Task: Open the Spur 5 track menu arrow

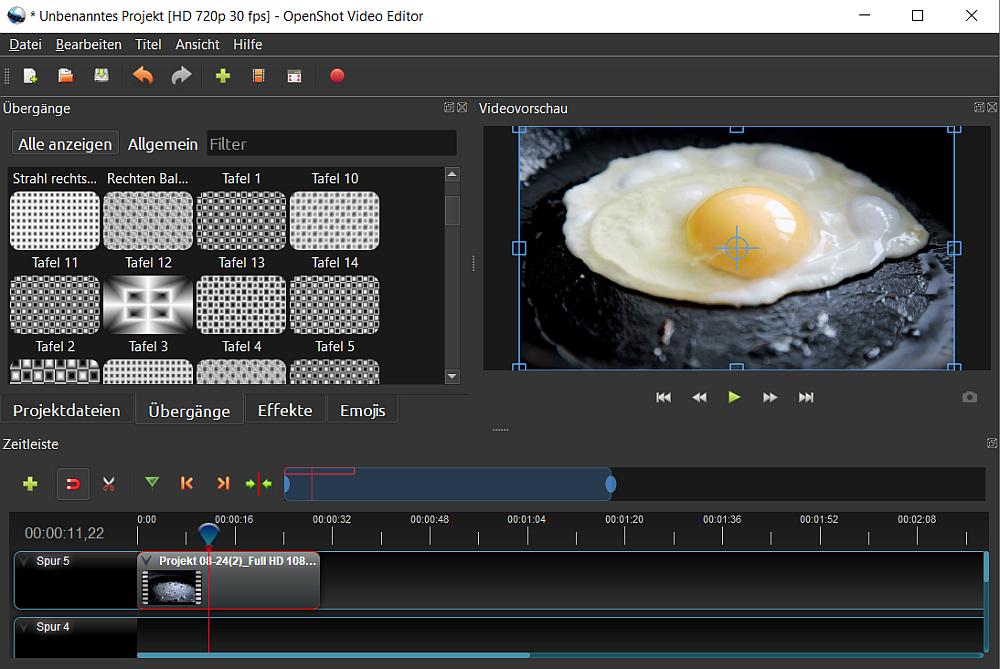Action: pyautogui.click(x=25, y=562)
